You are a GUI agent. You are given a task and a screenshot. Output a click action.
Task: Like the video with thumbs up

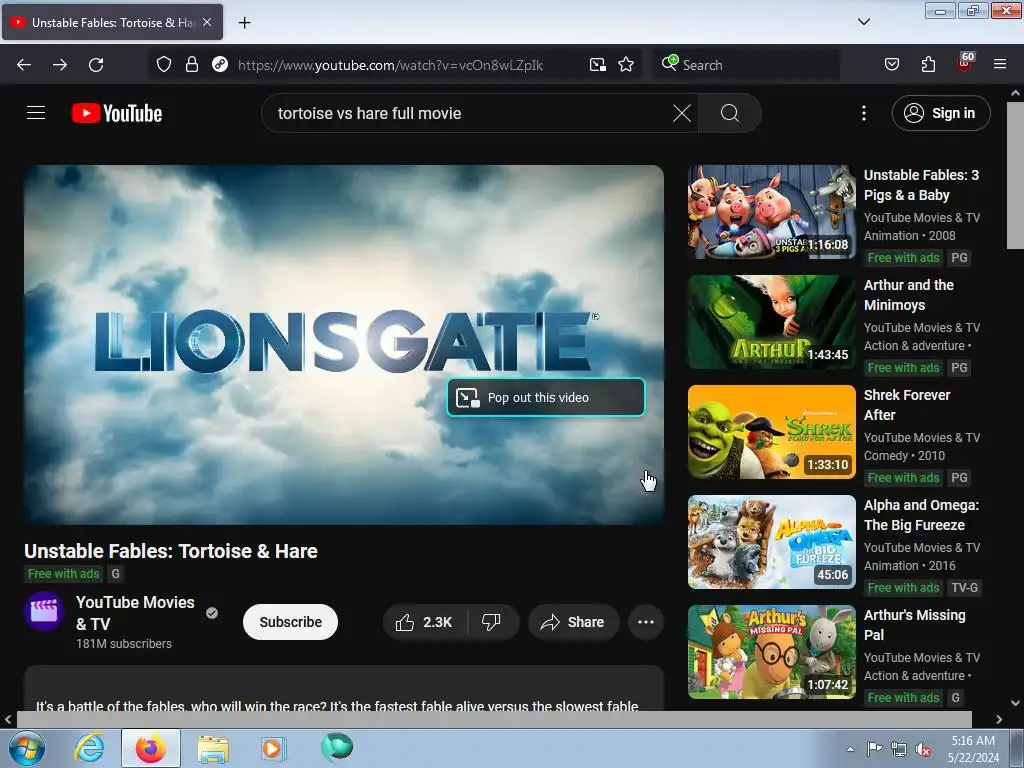(x=424, y=622)
